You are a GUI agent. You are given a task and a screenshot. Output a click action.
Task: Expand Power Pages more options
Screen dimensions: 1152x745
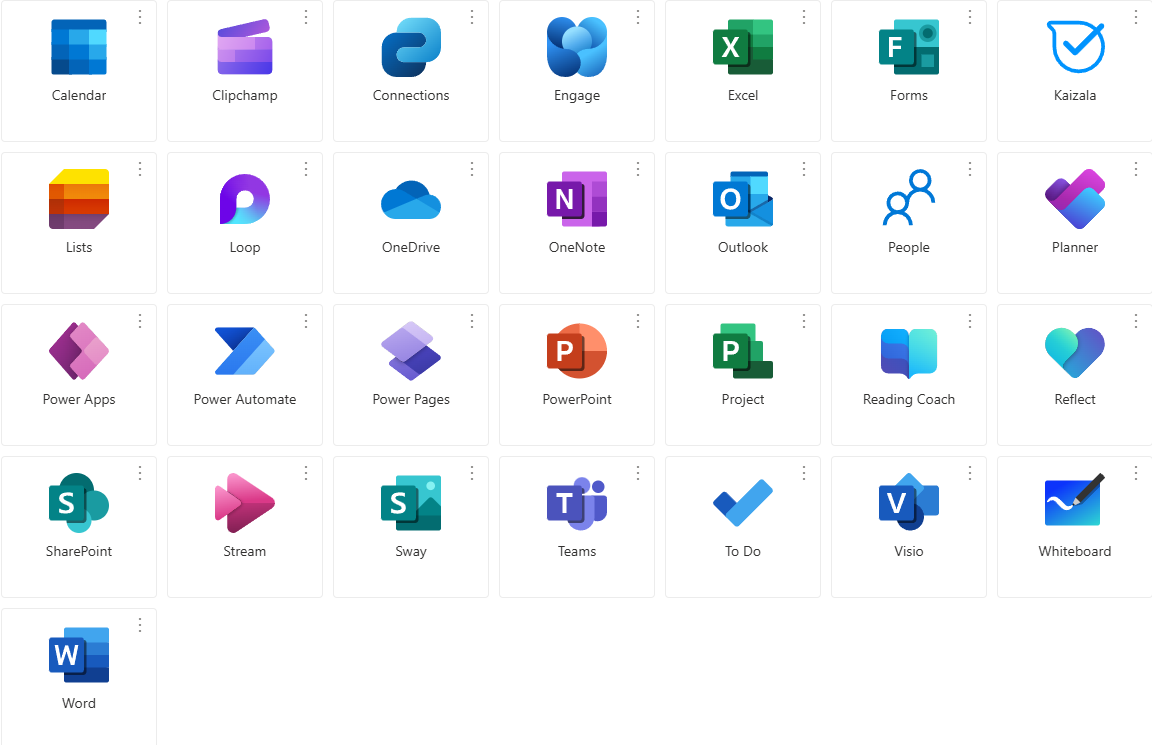472,321
